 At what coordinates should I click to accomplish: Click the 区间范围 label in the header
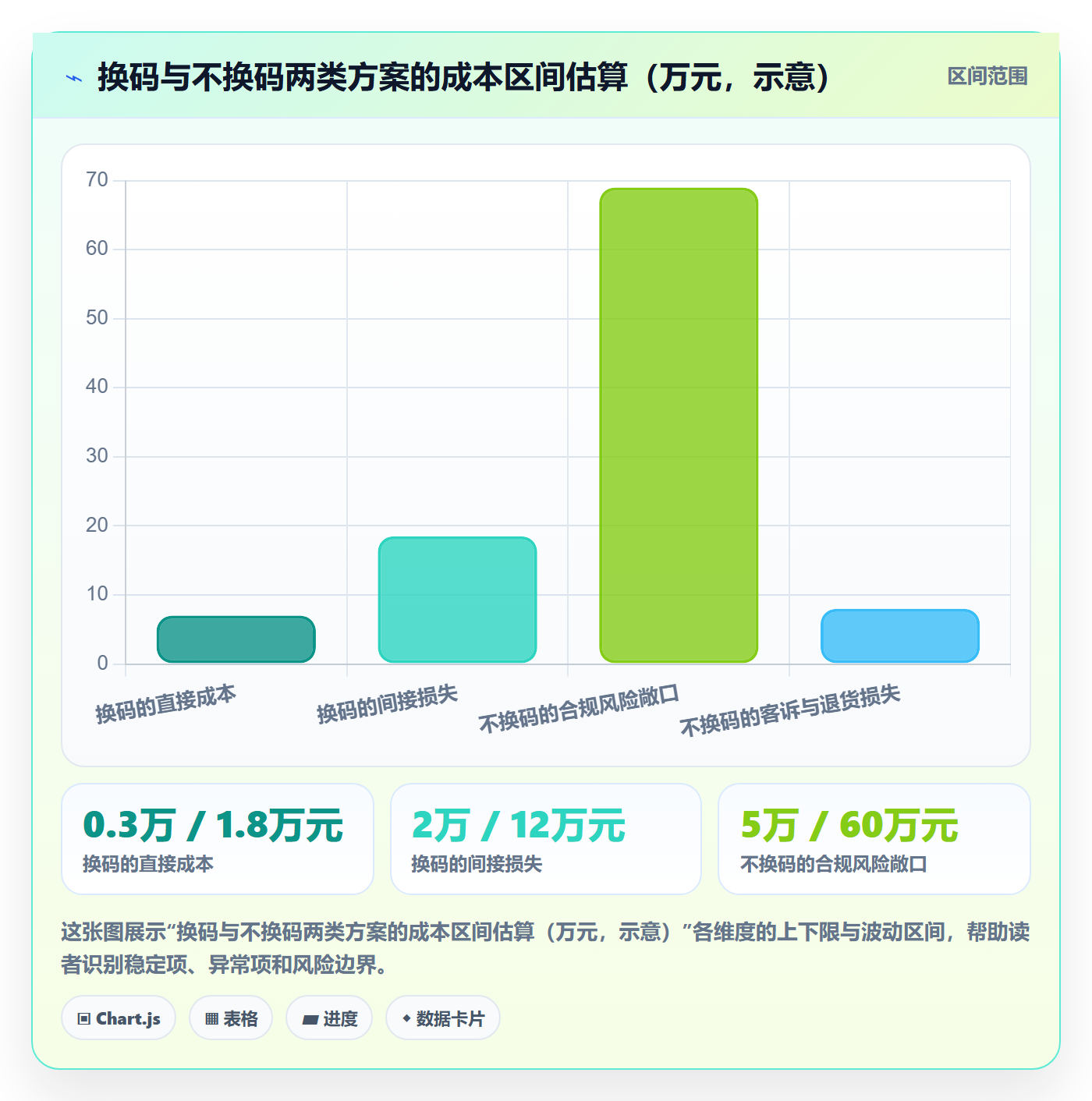pyautogui.click(x=987, y=76)
